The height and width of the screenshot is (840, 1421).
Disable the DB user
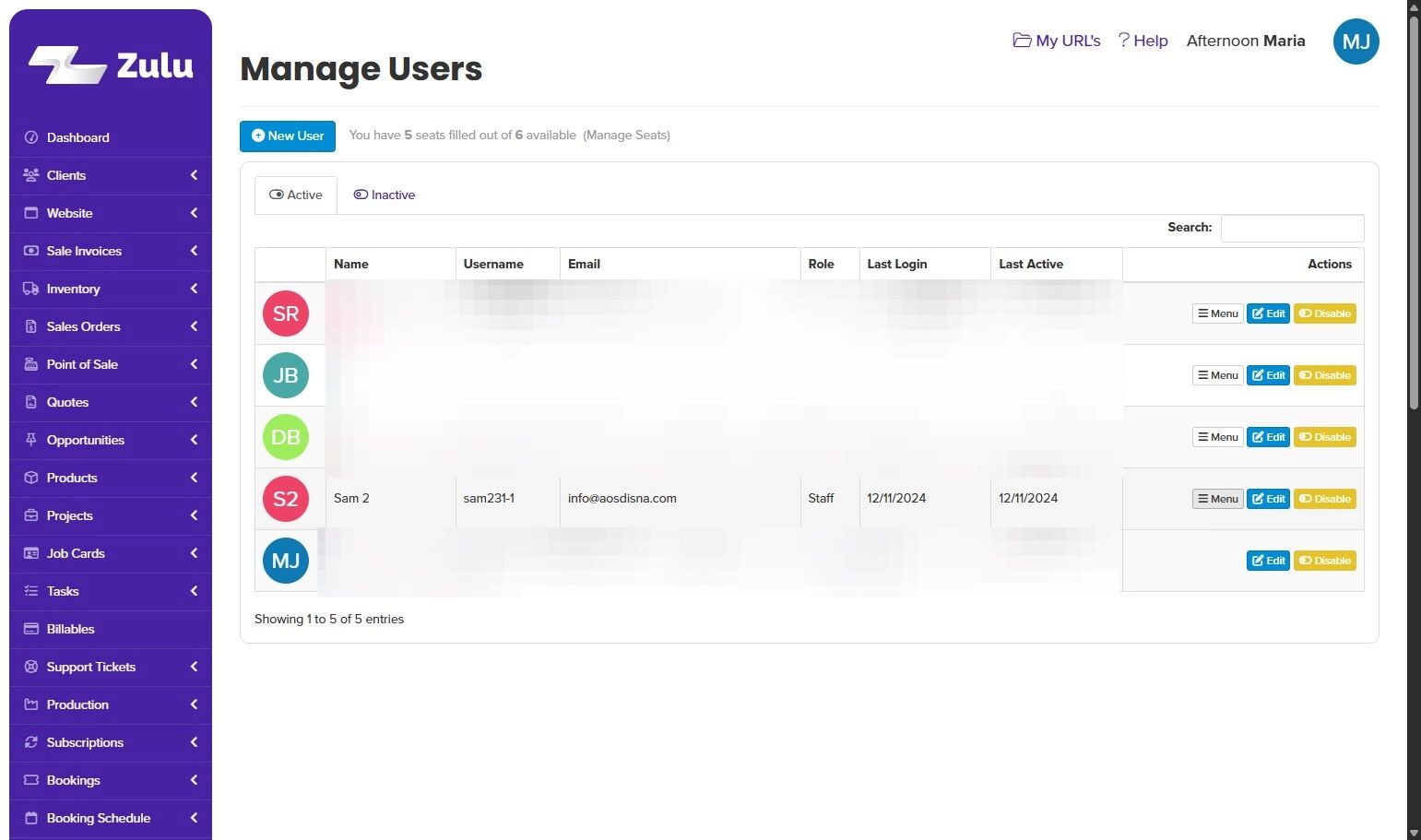(x=1325, y=437)
